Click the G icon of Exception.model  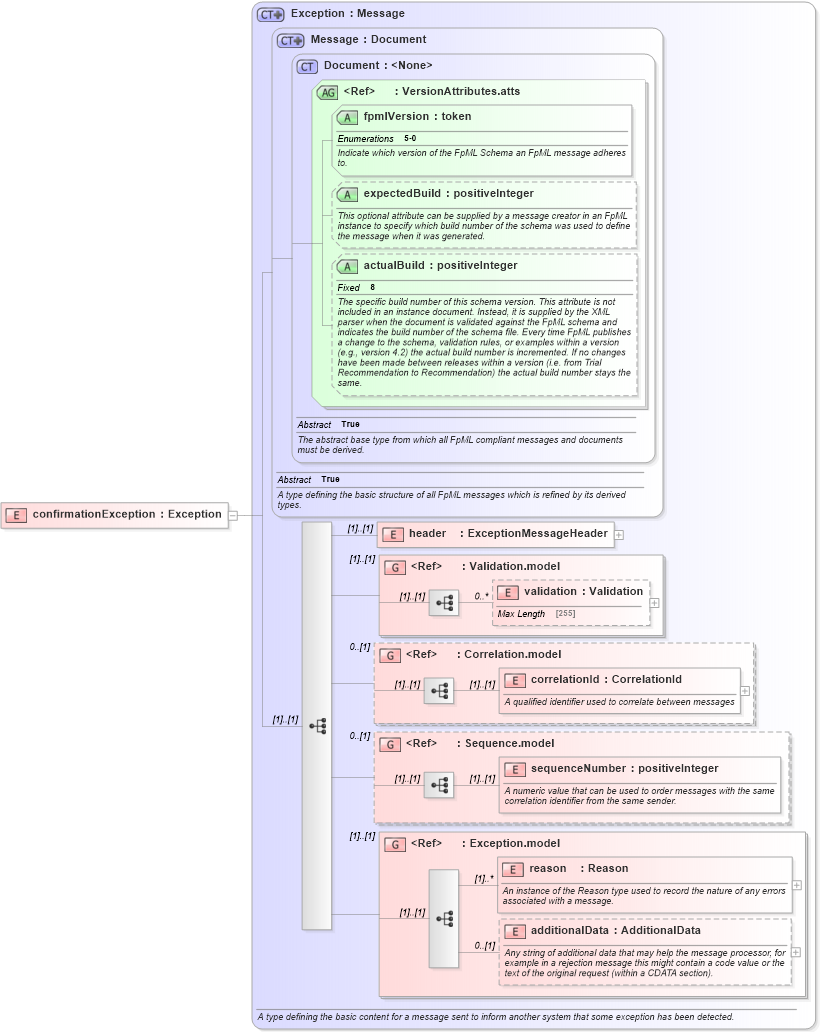pos(395,844)
